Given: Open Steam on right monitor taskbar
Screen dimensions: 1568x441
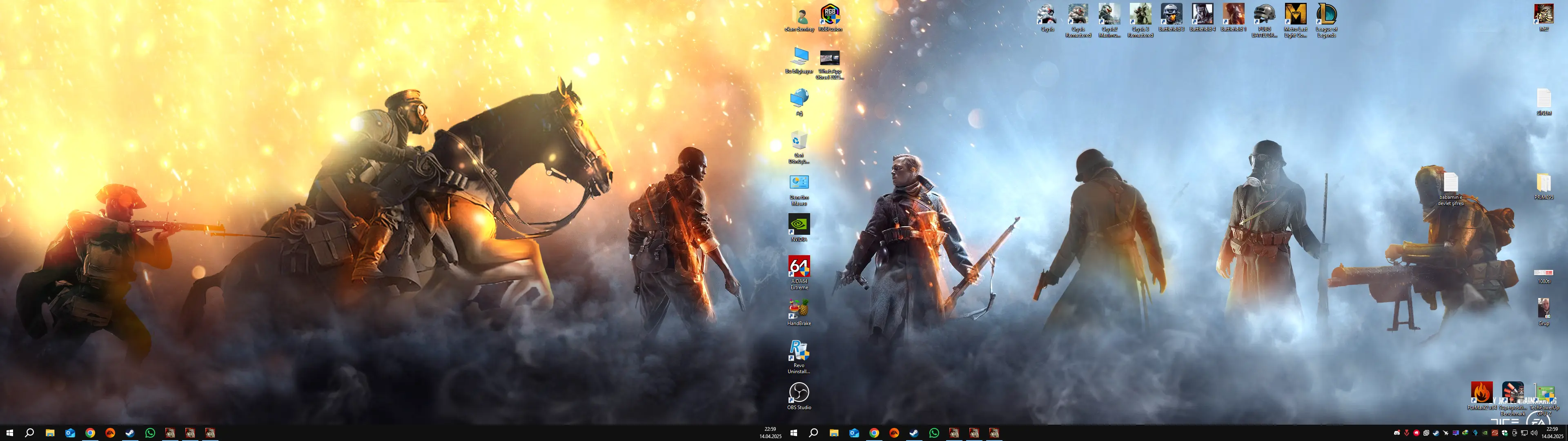Looking at the screenshot, I should click(x=914, y=433).
